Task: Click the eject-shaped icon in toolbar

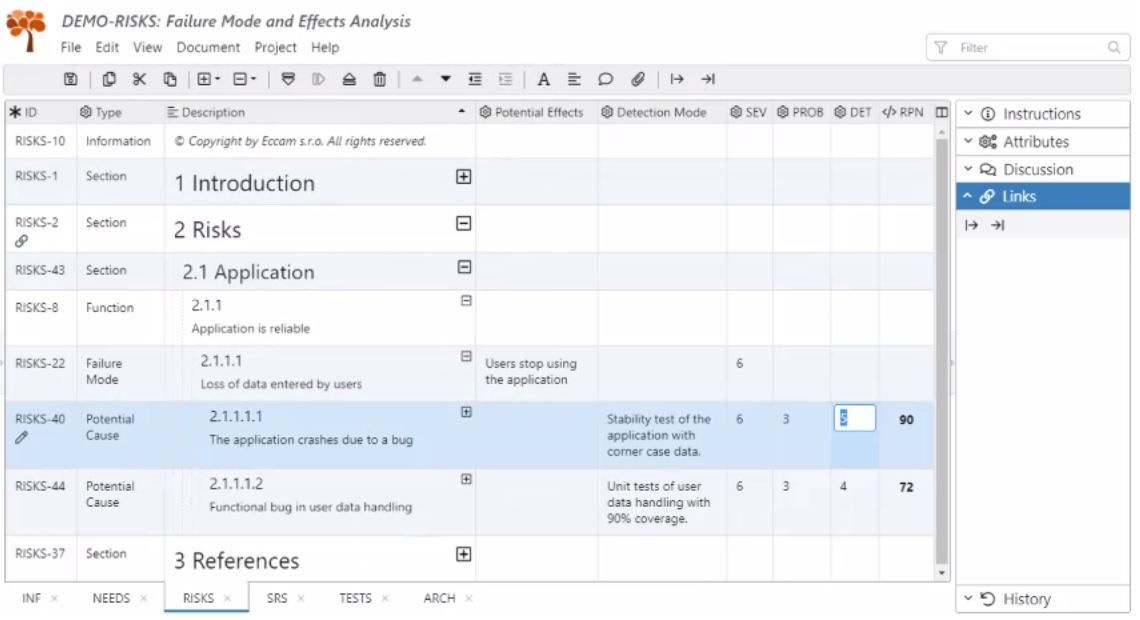Action: click(349, 79)
